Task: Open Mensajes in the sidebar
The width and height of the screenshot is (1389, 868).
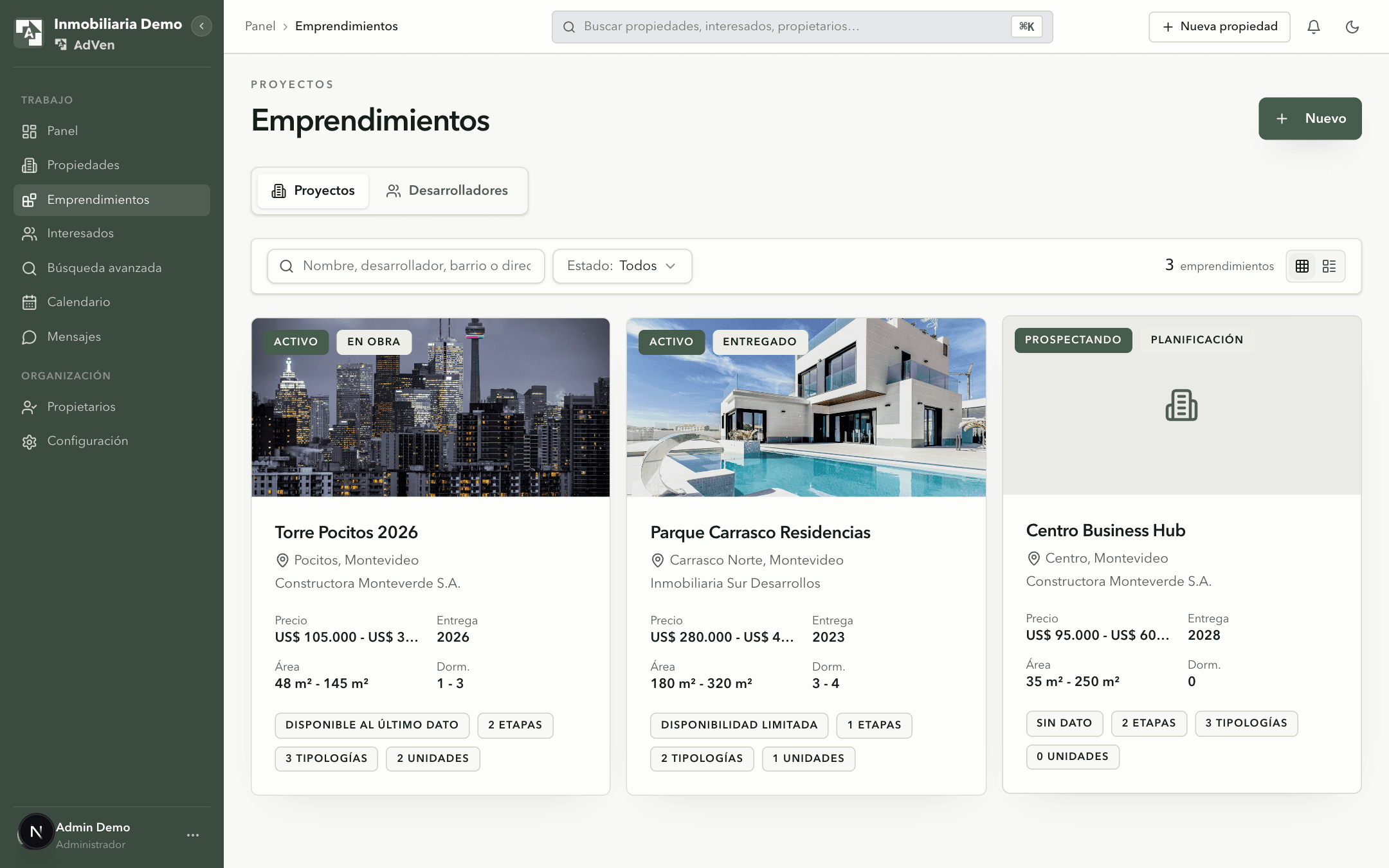Action: 112,337
